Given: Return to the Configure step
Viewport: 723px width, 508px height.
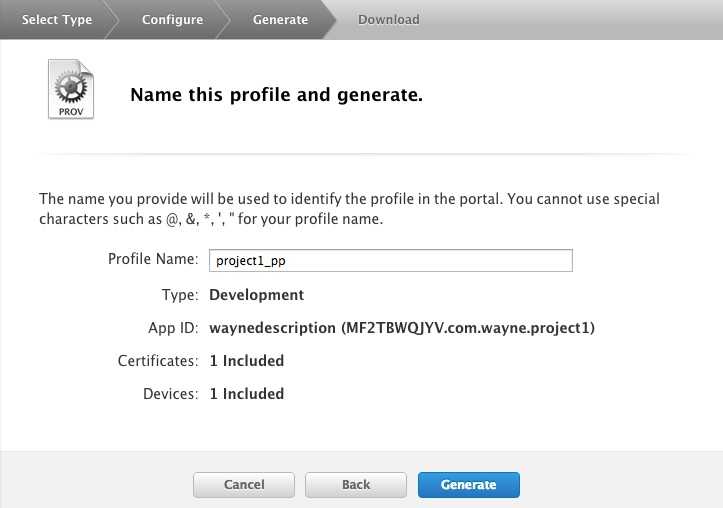Looking at the screenshot, I should pos(172,20).
